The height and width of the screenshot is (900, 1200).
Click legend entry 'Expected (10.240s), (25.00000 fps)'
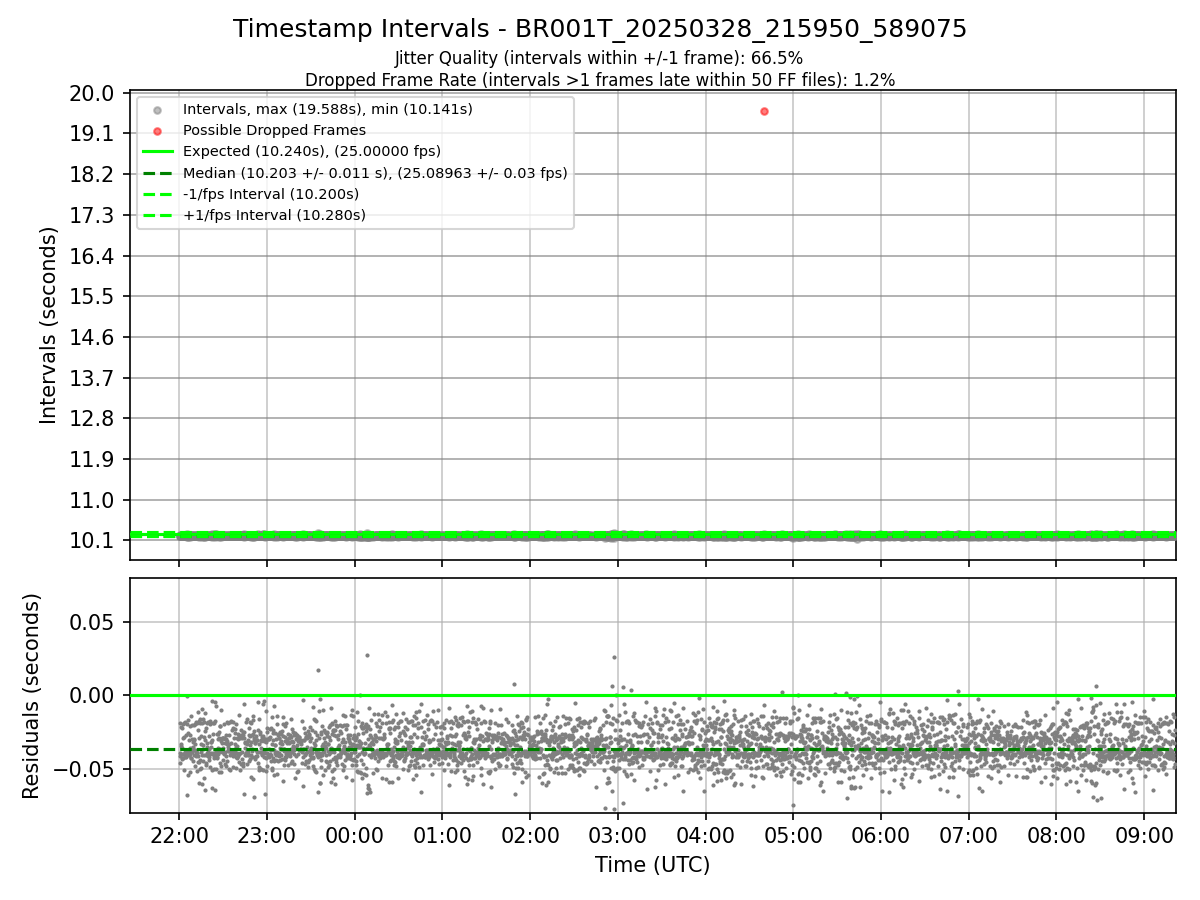[312, 151]
